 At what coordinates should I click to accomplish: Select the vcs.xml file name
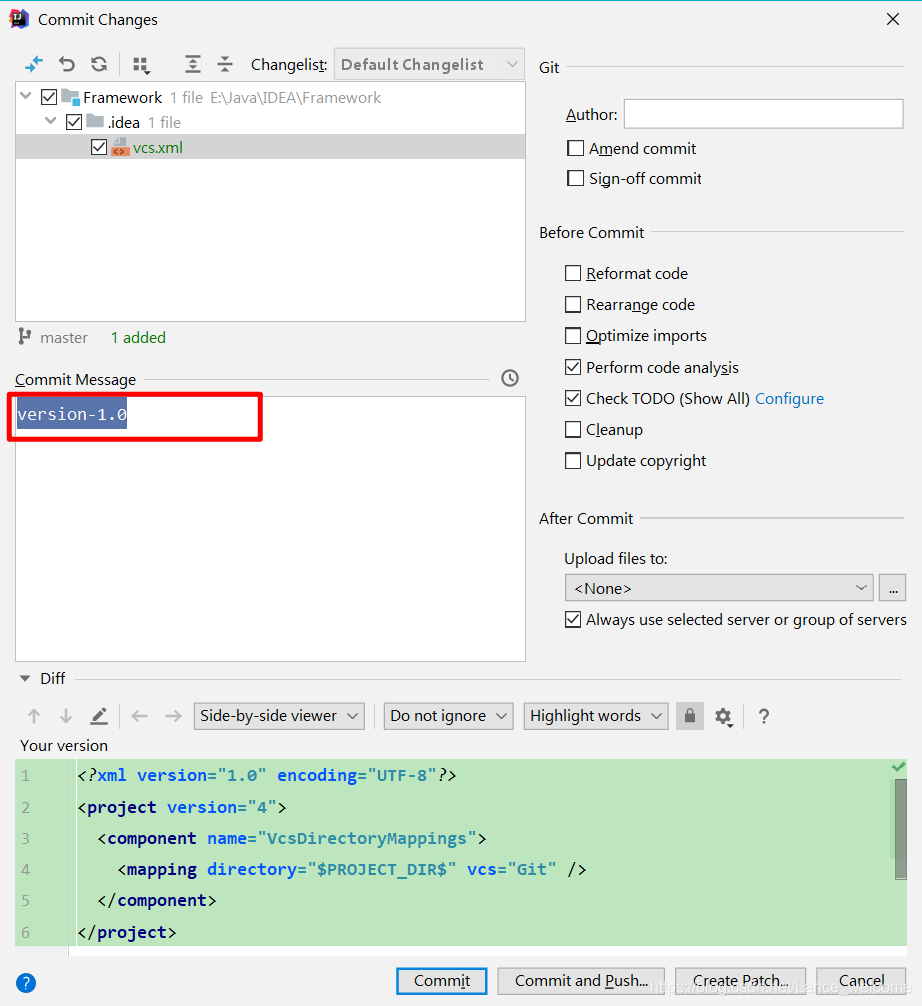tap(158, 148)
